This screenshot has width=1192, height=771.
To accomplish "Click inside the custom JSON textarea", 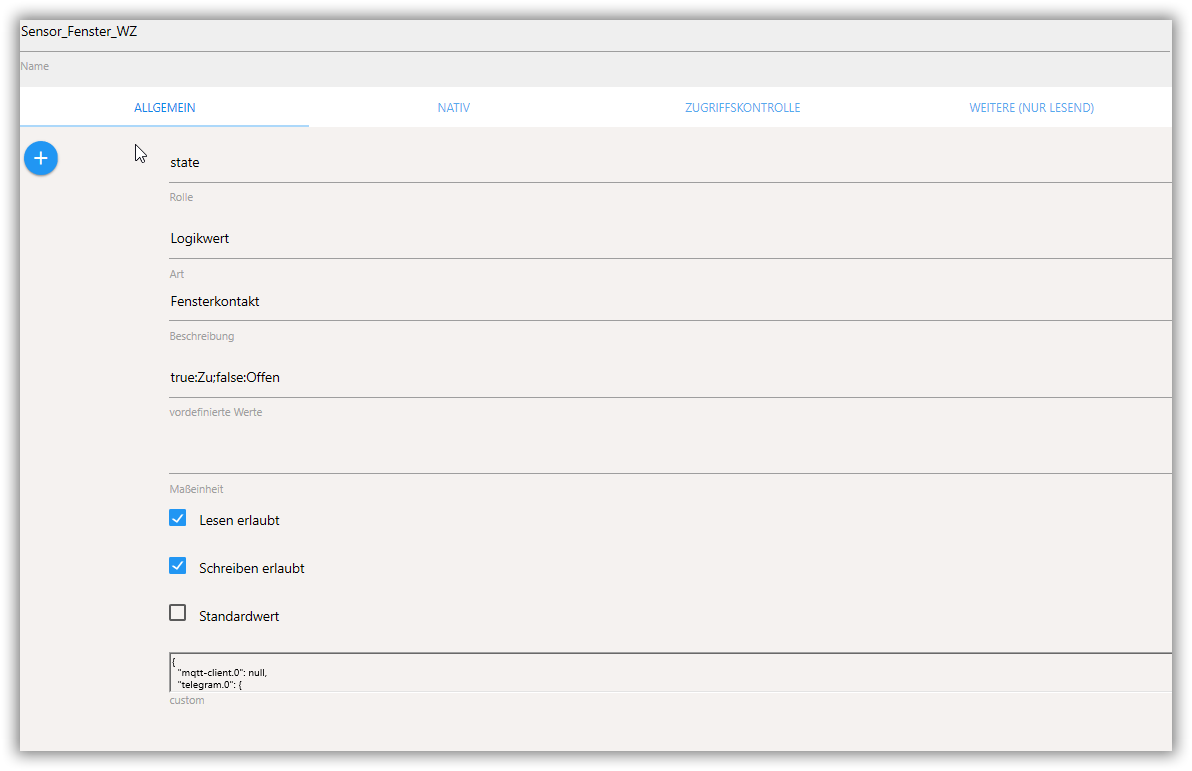I will coord(670,672).
